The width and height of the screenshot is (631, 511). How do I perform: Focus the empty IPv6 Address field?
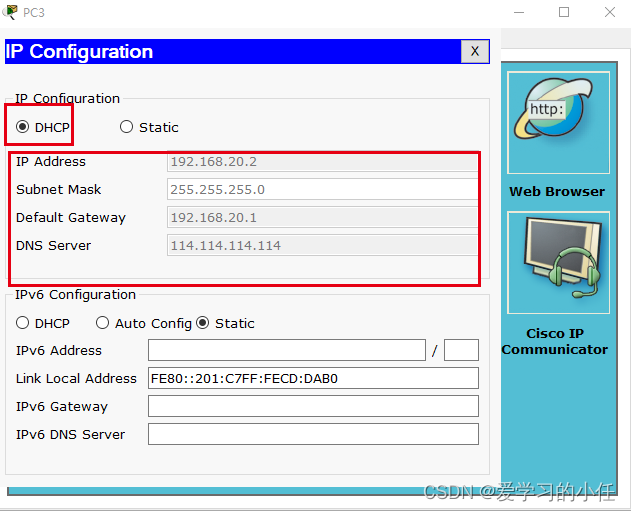pos(287,350)
